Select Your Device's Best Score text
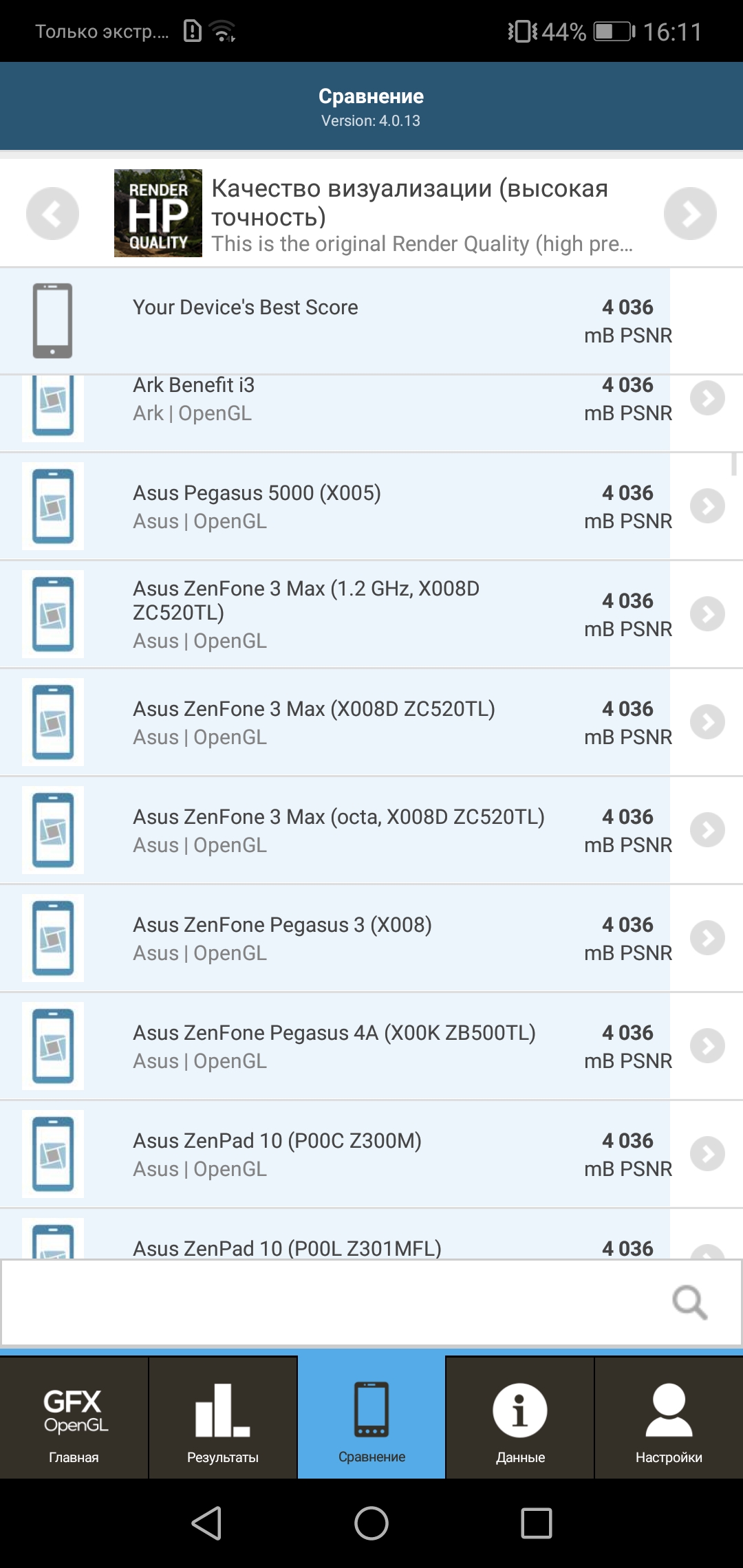The height and width of the screenshot is (1568, 743). click(x=246, y=307)
